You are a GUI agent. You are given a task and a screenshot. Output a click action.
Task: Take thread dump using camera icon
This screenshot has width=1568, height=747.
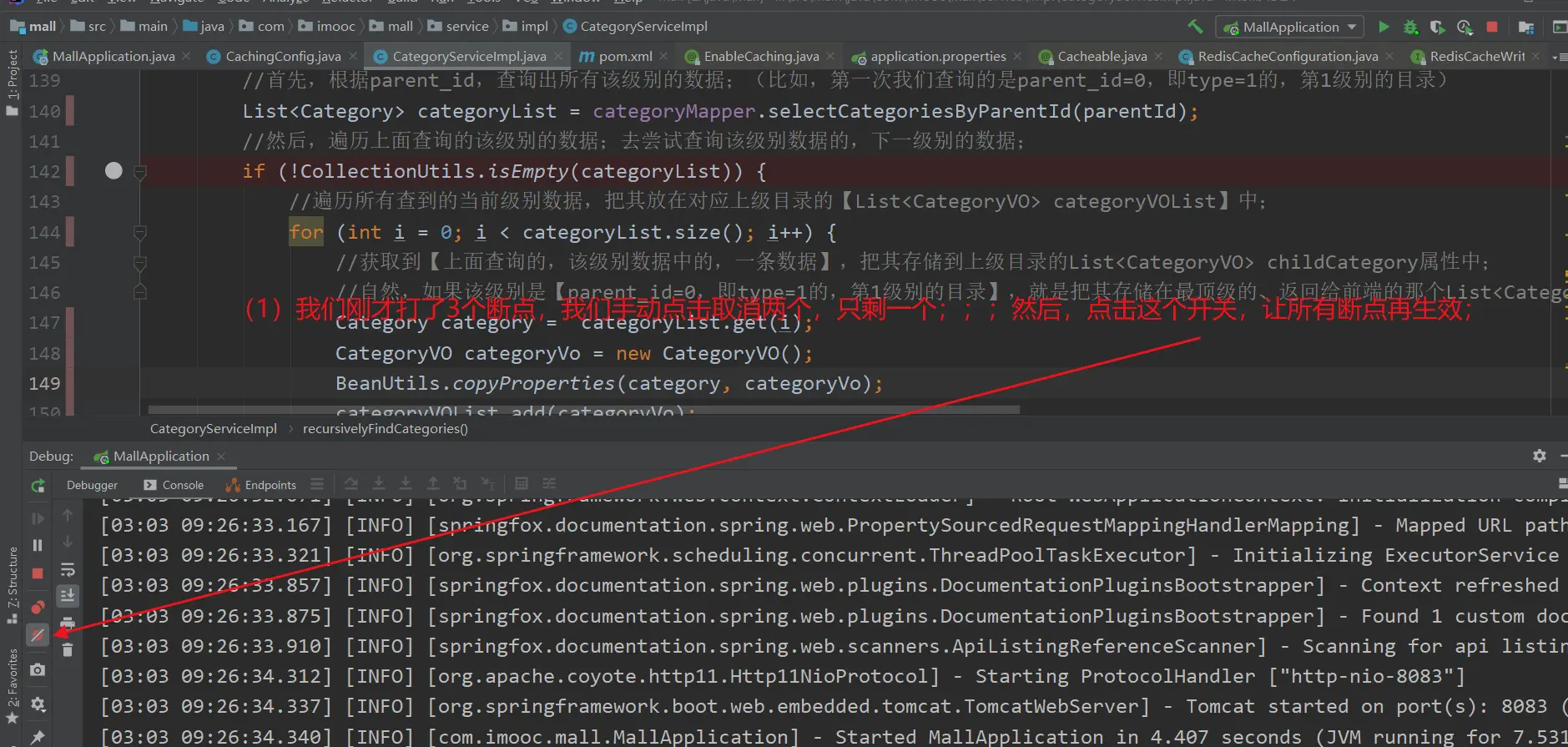38,670
